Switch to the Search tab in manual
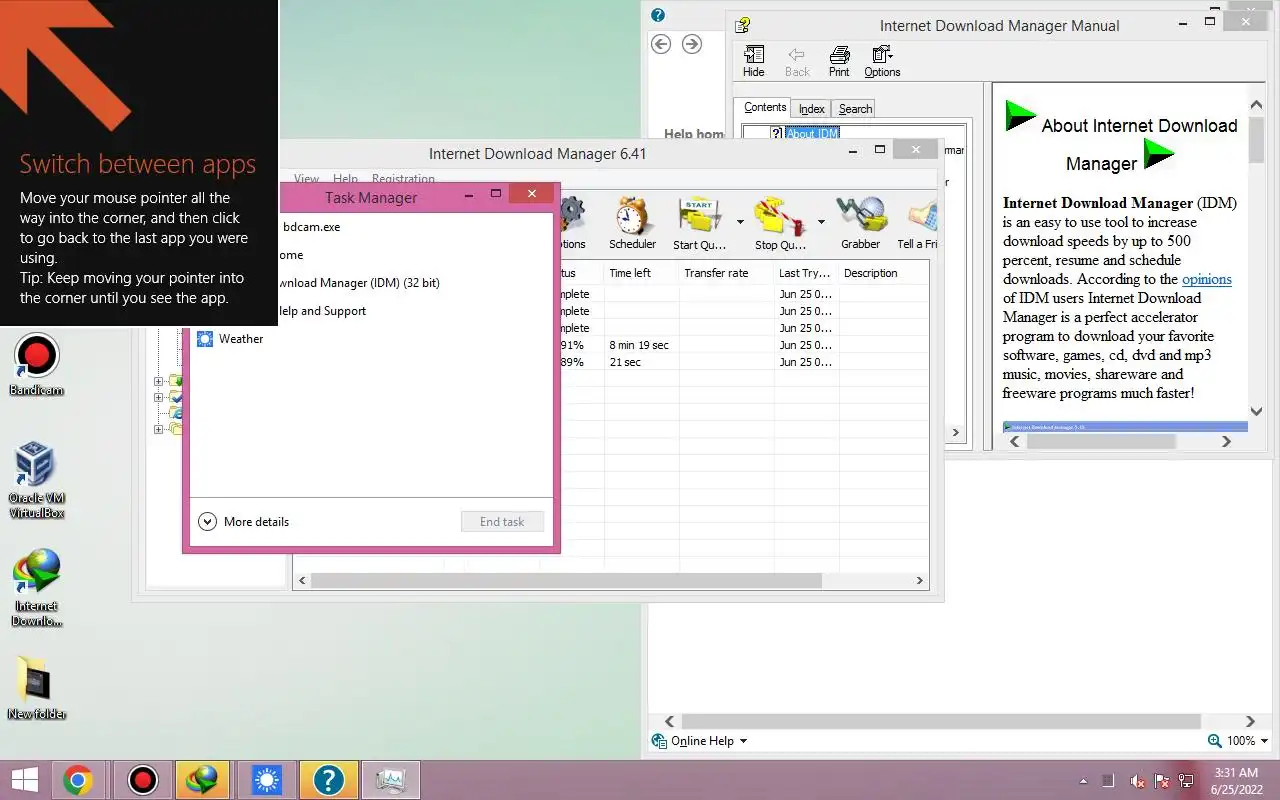 tap(855, 109)
